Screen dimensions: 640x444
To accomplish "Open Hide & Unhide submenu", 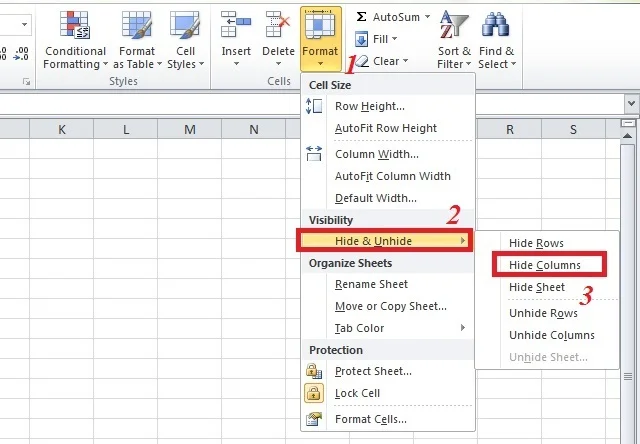I will [x=385, y=241].
